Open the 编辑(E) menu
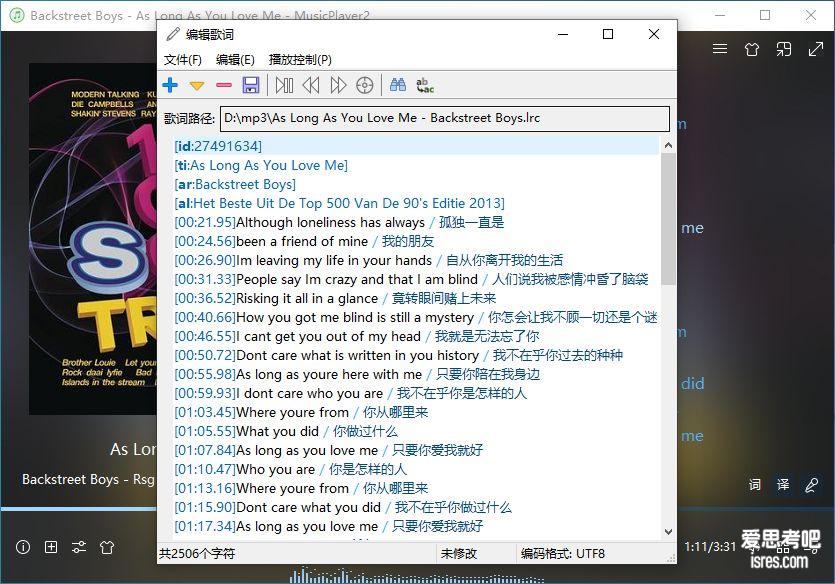The width and height of the screenshot is (835, 584). pyautogui.click(x=235, y=60)
